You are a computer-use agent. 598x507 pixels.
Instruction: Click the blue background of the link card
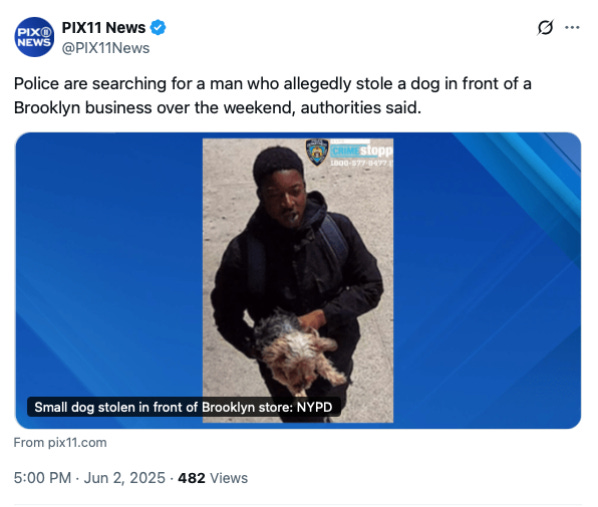(487, 280)
